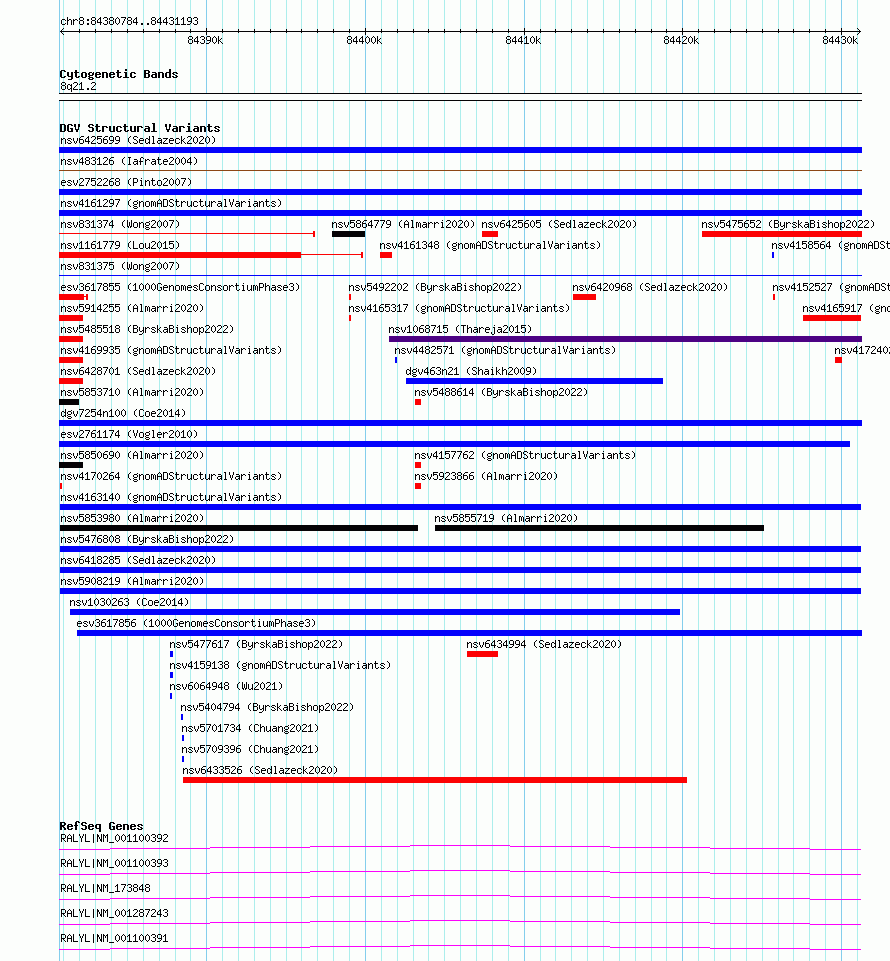This screenshot has width=890, height=961.
Task: Click the black bar under nsv5864779
Action: pyautogui.click(x=348, y=234)
